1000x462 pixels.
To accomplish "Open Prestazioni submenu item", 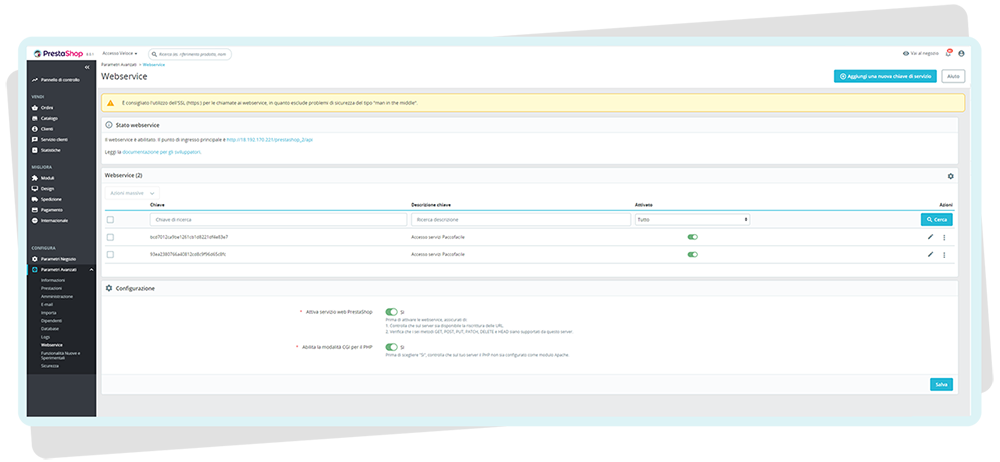I will 51,288.
